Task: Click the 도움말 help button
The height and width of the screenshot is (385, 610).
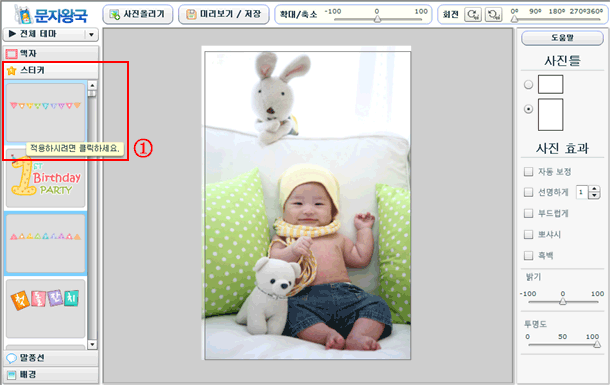Action: tap(562, 38)
